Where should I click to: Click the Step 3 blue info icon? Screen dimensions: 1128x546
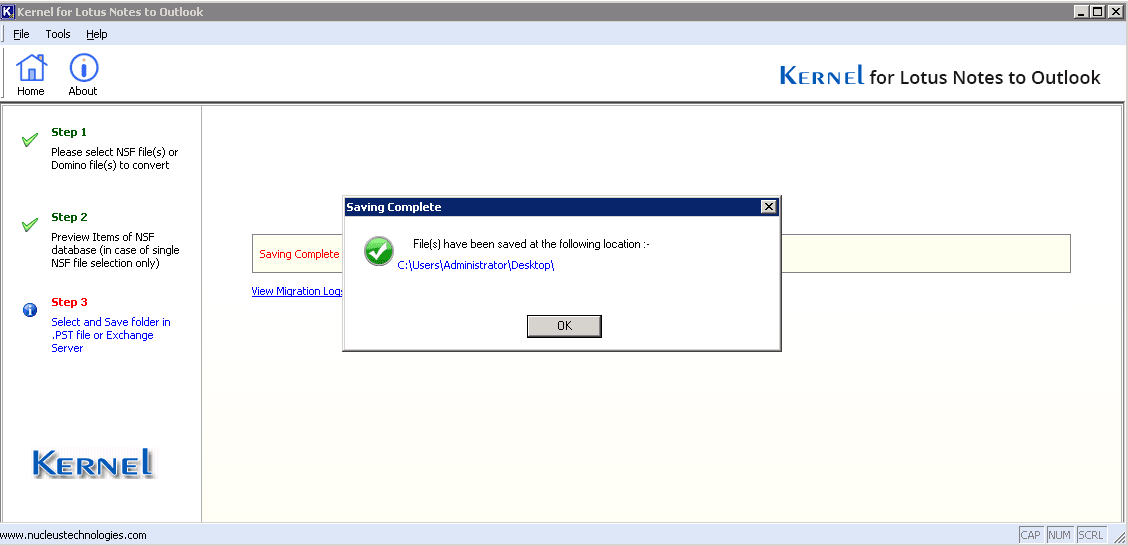tap(29, 310)
